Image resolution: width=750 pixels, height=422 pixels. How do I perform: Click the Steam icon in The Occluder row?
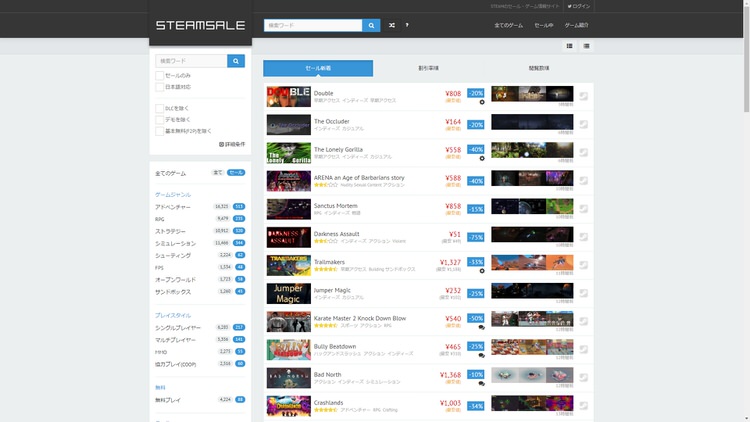[x=584, y=124]
